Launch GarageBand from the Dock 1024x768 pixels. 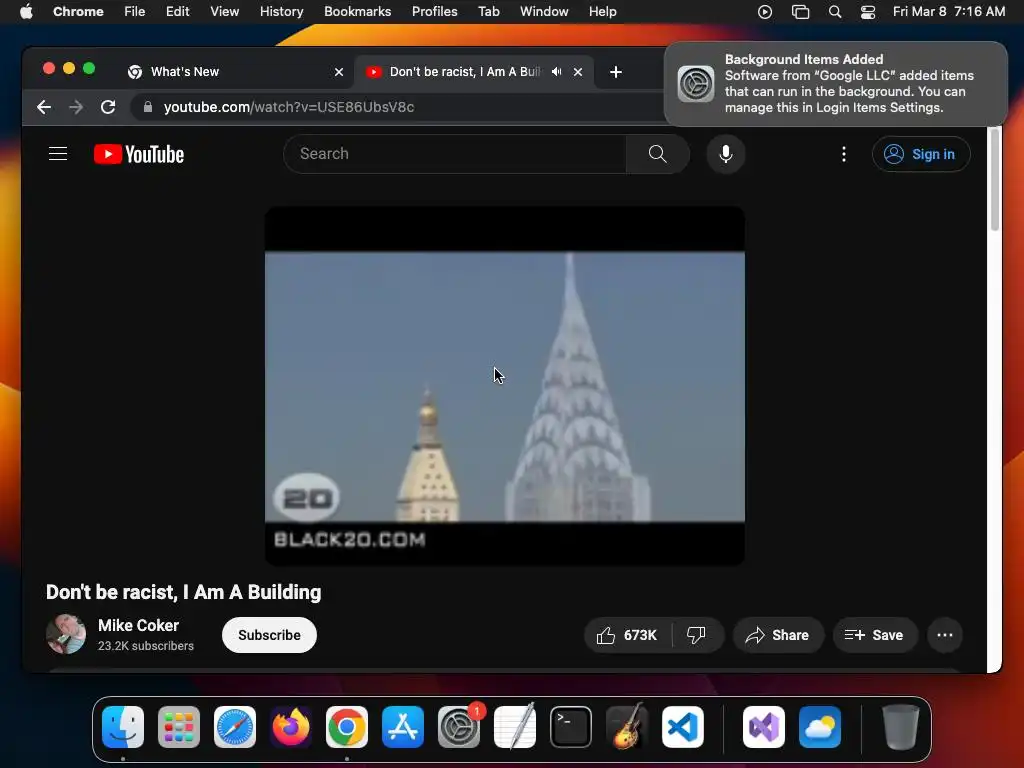click(627, 726)
